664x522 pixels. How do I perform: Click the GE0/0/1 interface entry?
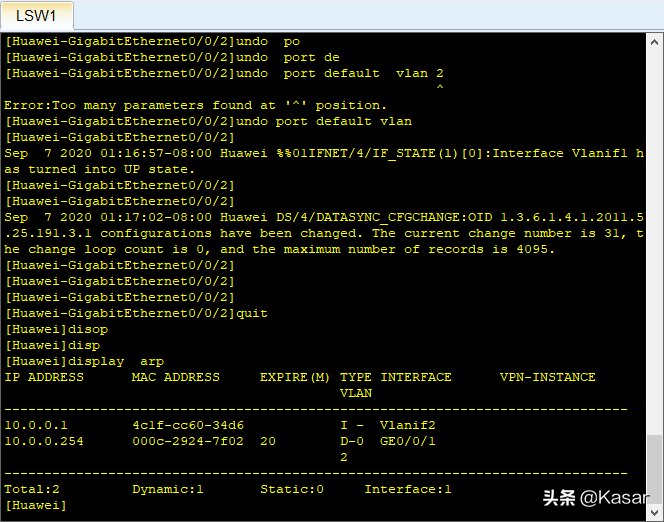[x=407, y=441]
